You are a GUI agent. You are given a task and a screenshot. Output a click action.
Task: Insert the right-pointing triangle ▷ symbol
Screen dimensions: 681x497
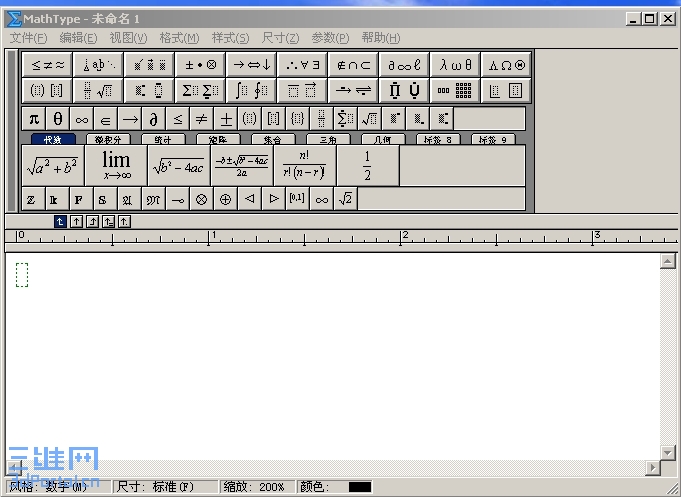[274, 199]
